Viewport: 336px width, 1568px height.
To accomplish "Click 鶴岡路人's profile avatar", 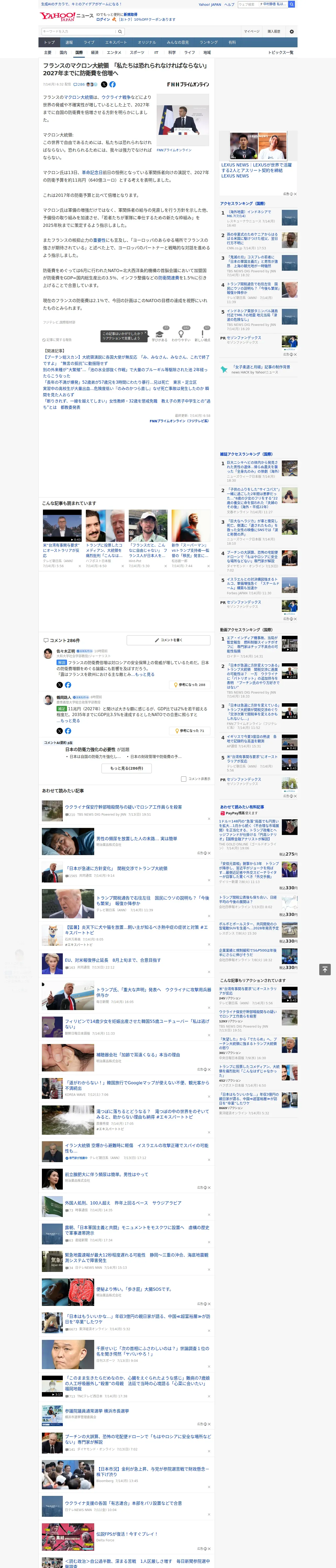I will (x=48, y=700).
